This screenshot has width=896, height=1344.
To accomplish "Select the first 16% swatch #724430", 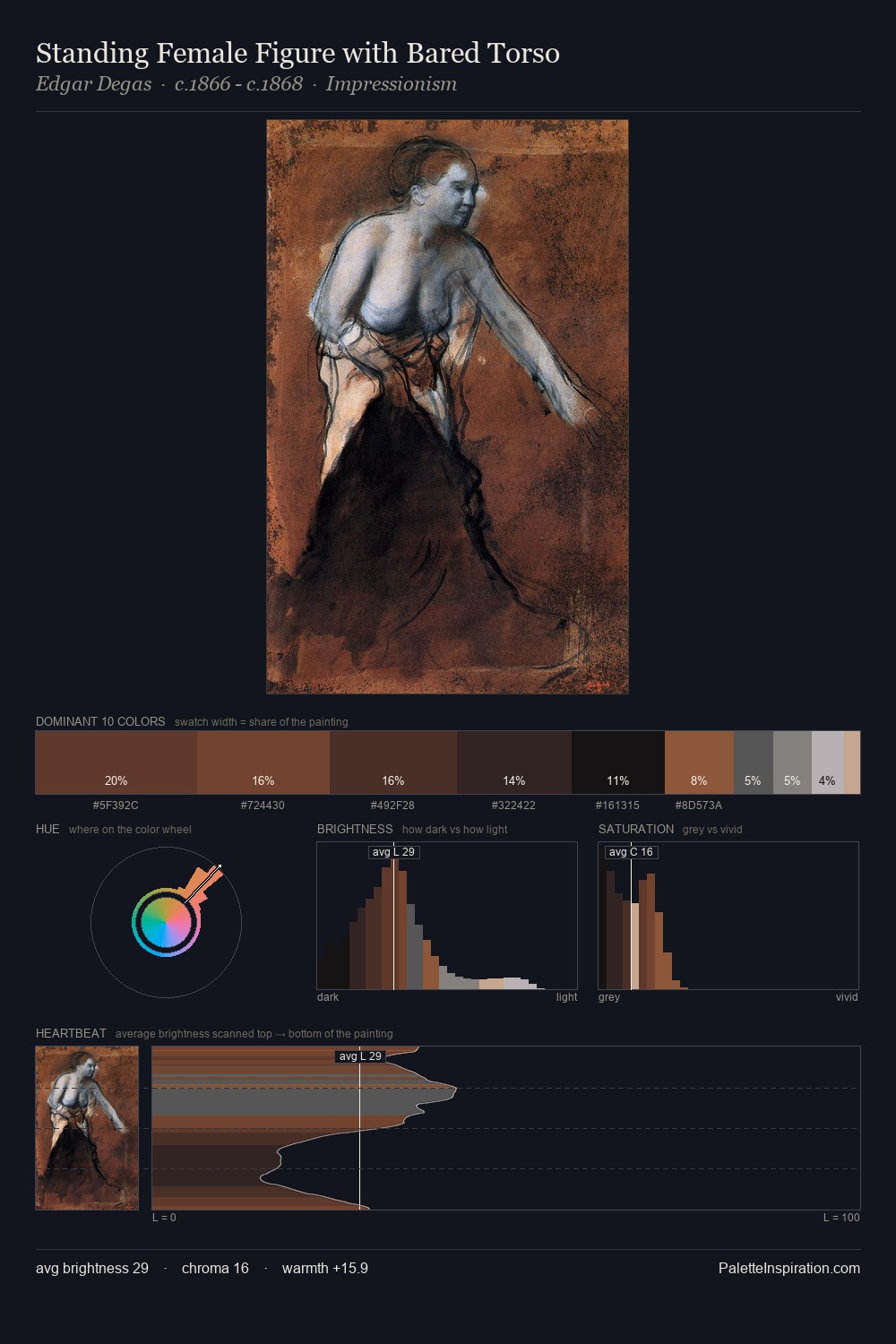I will tap(263, 762).
